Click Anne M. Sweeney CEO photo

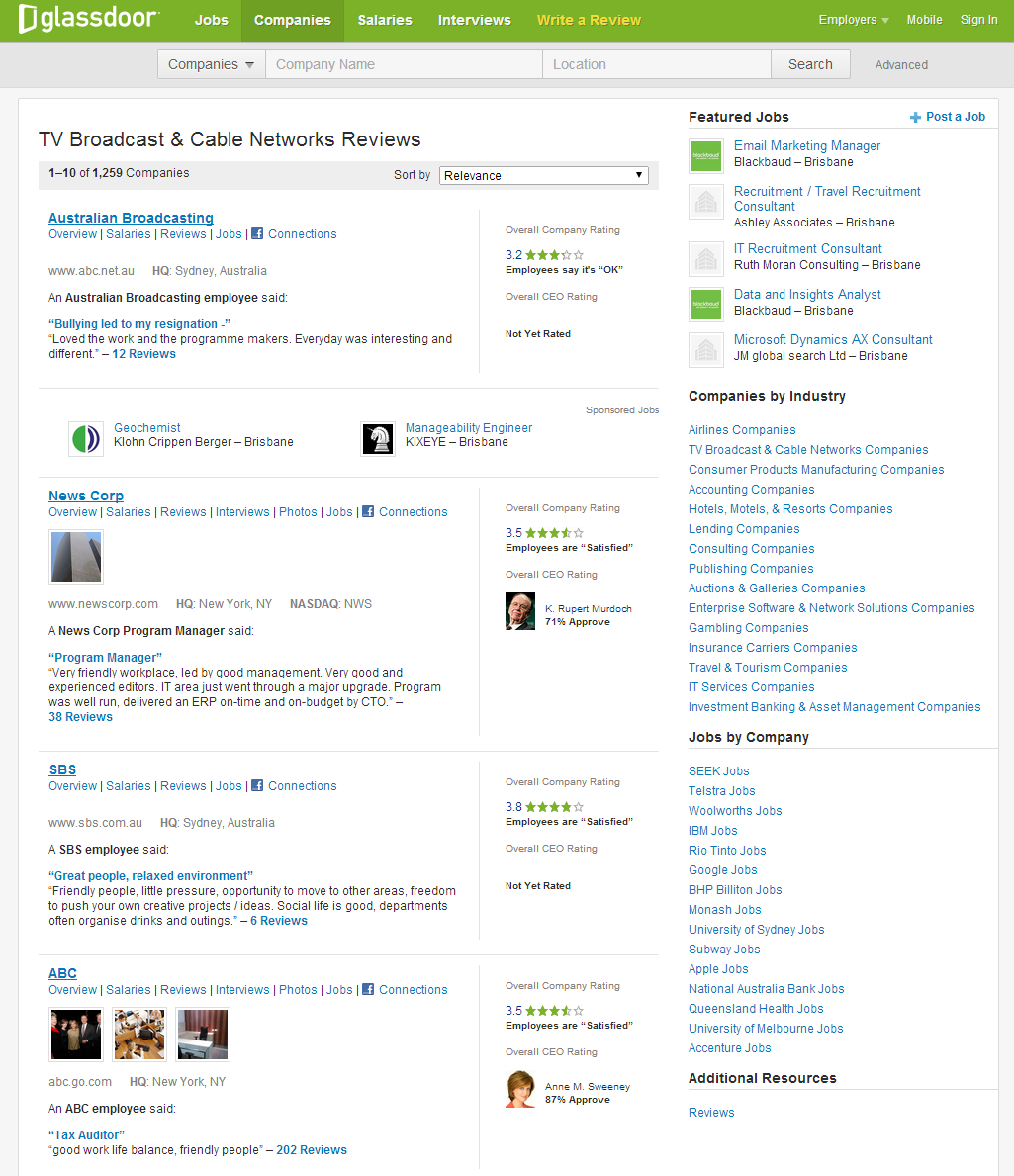click(520, 1089)
